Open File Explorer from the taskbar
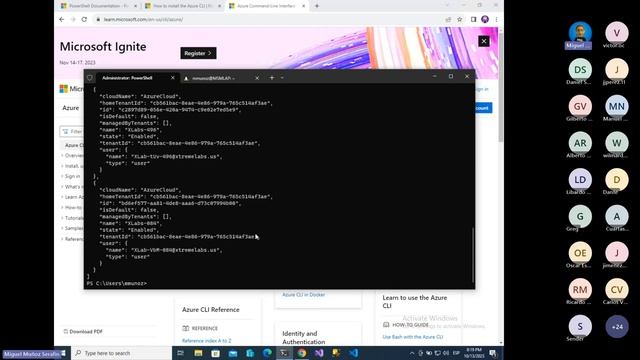 coord(198,353)
